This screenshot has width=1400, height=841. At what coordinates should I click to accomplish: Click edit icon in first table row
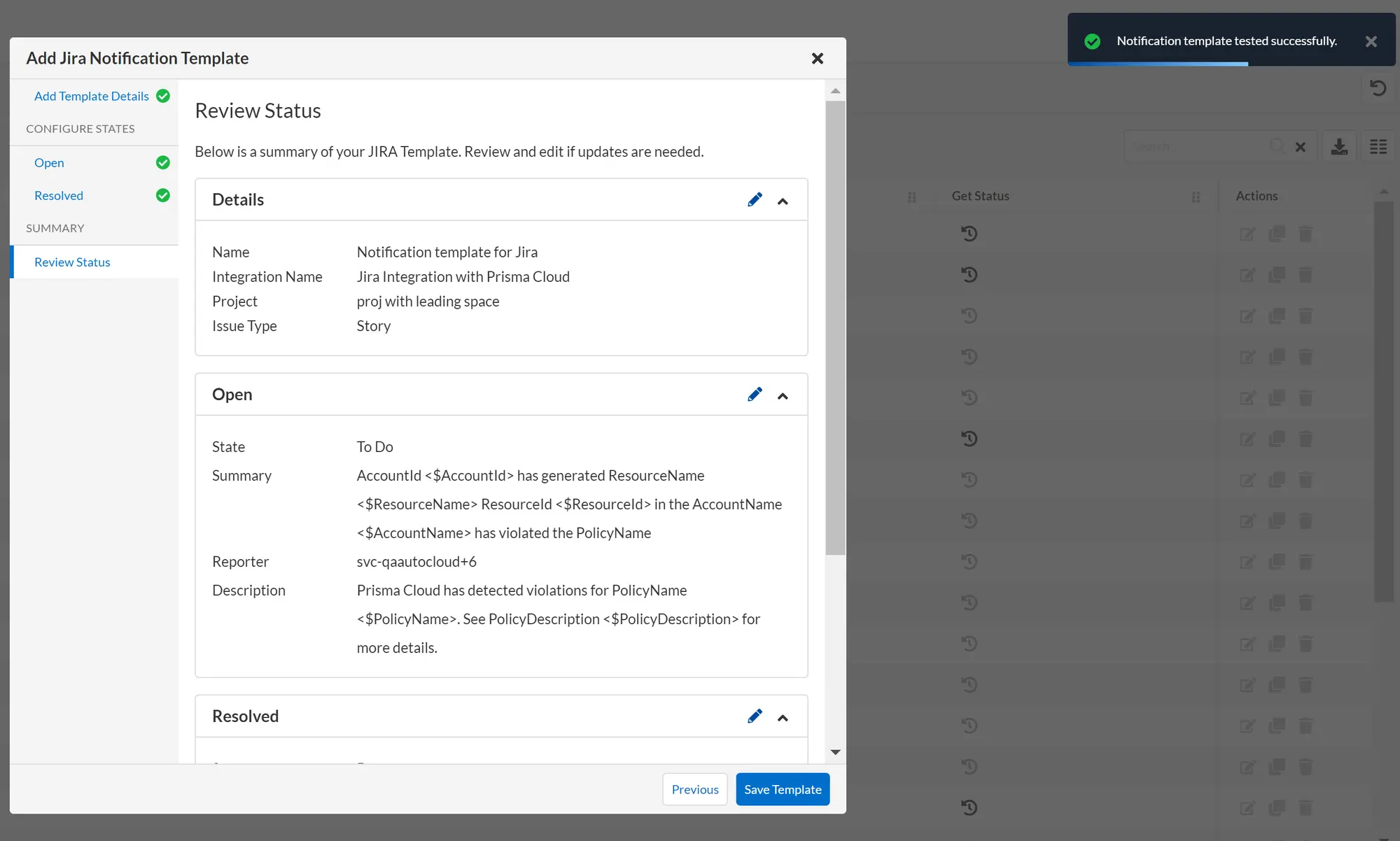(1247, 234)
